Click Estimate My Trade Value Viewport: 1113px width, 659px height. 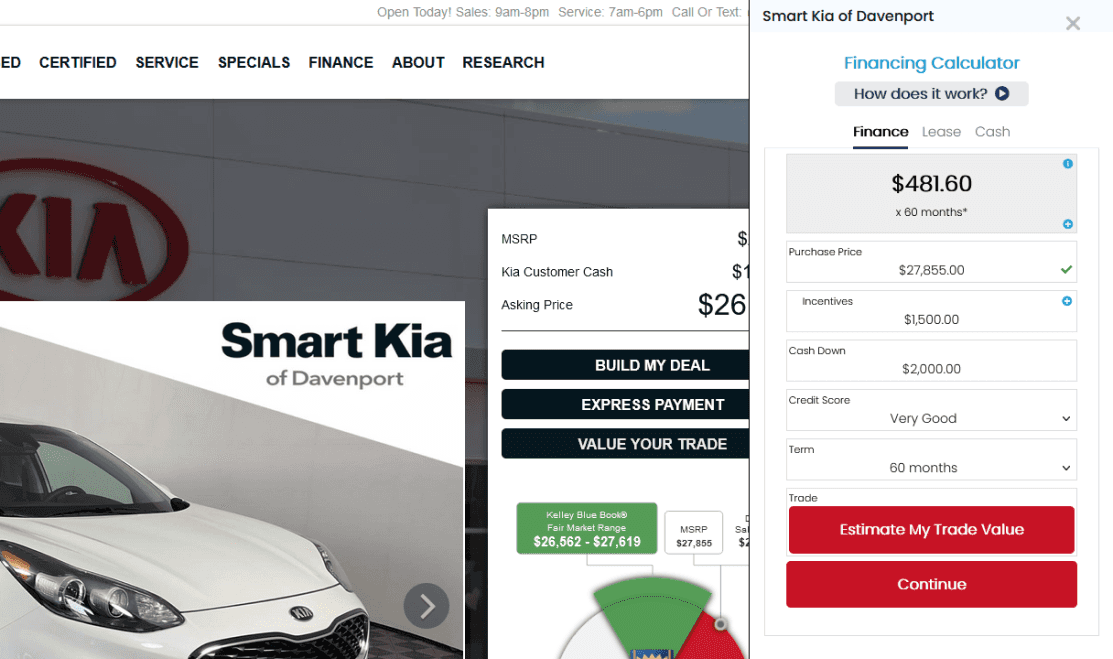(x=931, y=530)
